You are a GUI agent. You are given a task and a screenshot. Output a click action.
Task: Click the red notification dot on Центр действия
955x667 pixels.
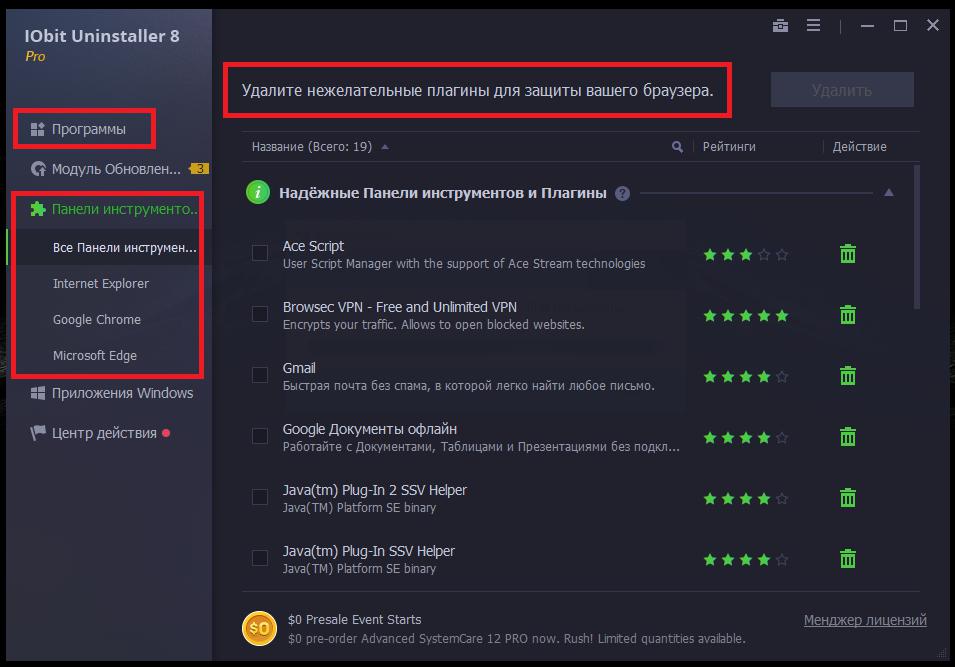click(x=166, y=433)
